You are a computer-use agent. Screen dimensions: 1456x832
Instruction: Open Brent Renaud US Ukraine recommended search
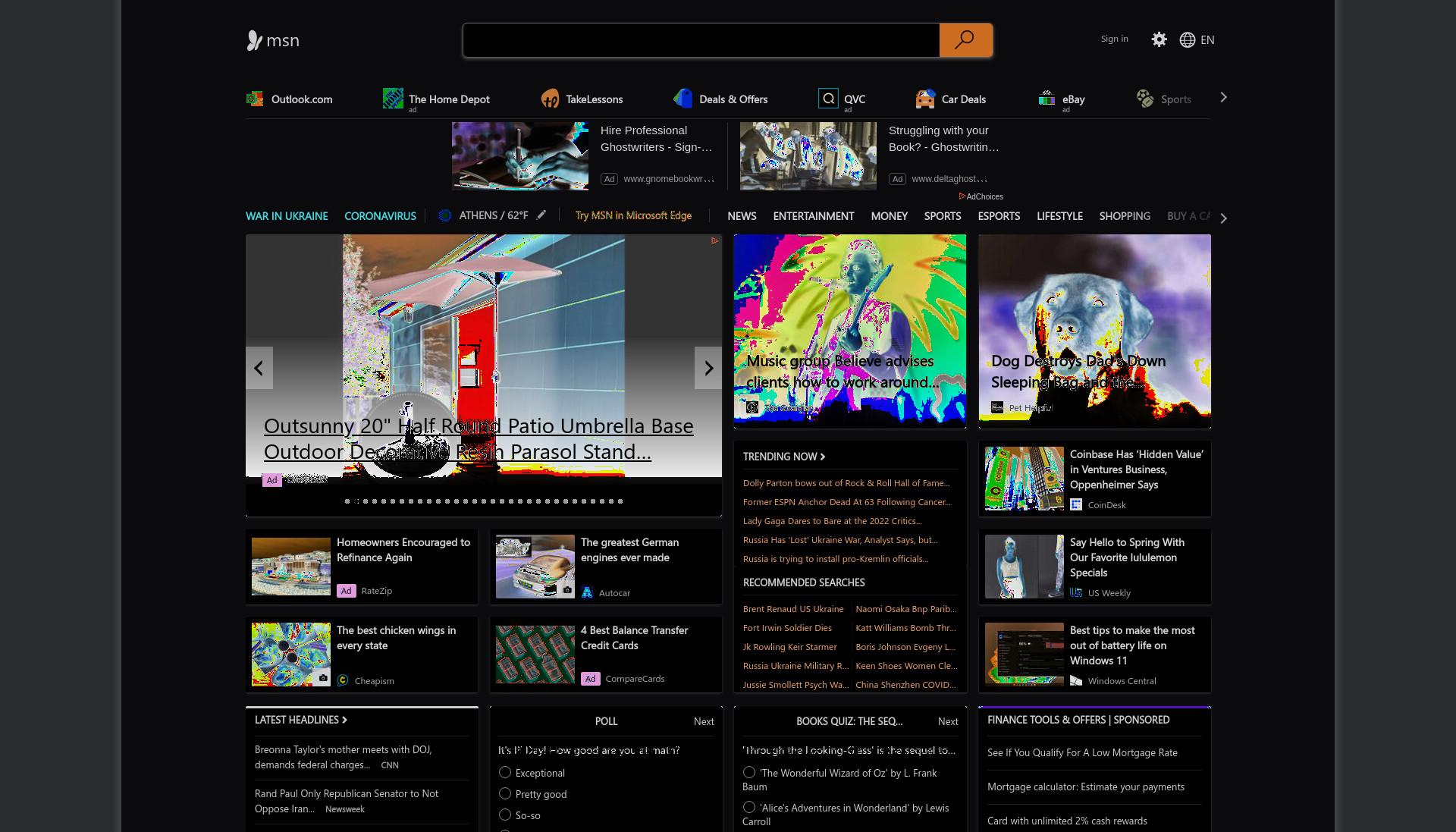click(793, 609)
